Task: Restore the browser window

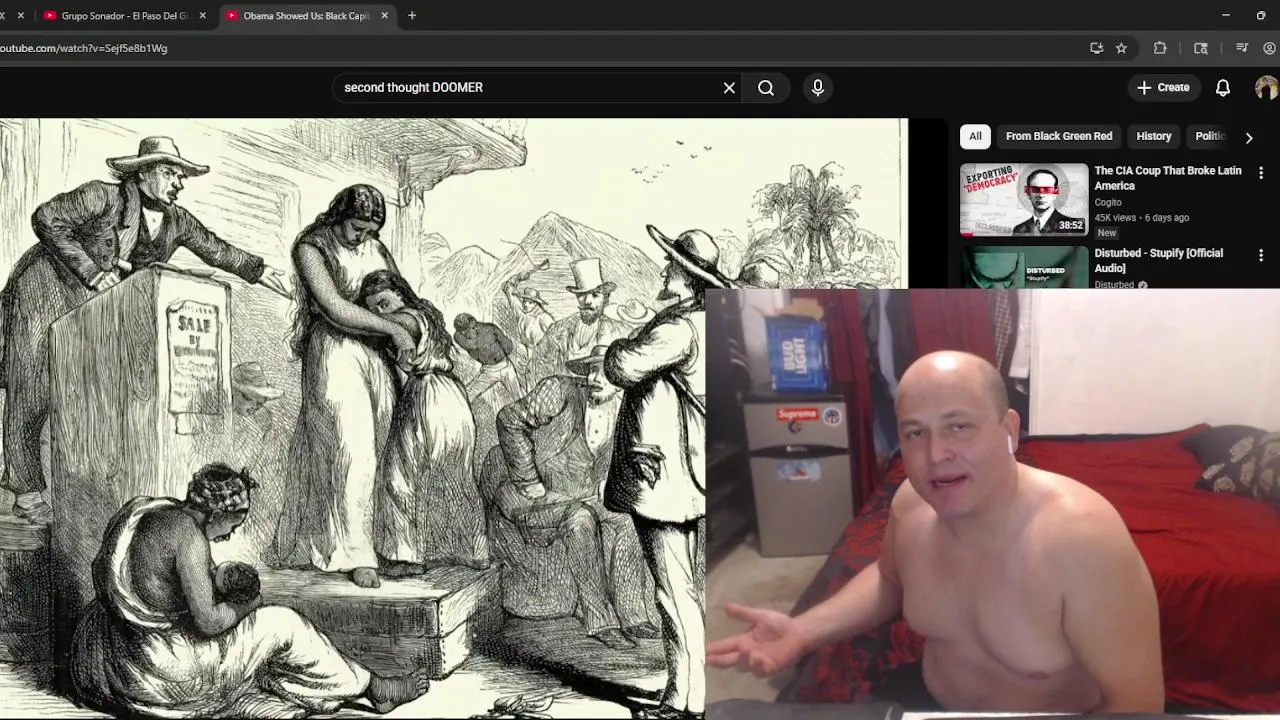Action: (1261, 16)
